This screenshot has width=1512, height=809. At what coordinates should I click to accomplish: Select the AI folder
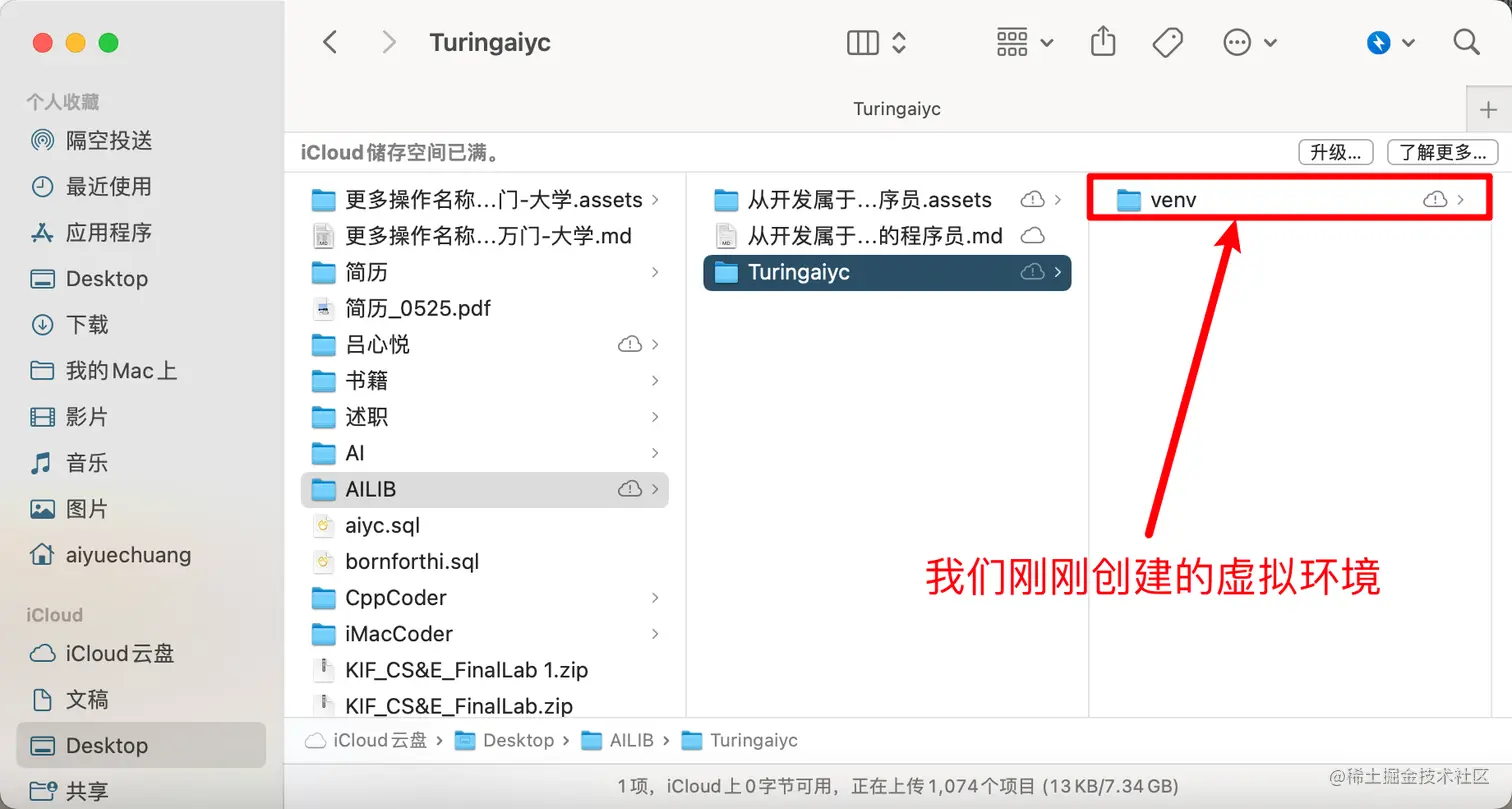pyautogui.click(x=484, y=453)
